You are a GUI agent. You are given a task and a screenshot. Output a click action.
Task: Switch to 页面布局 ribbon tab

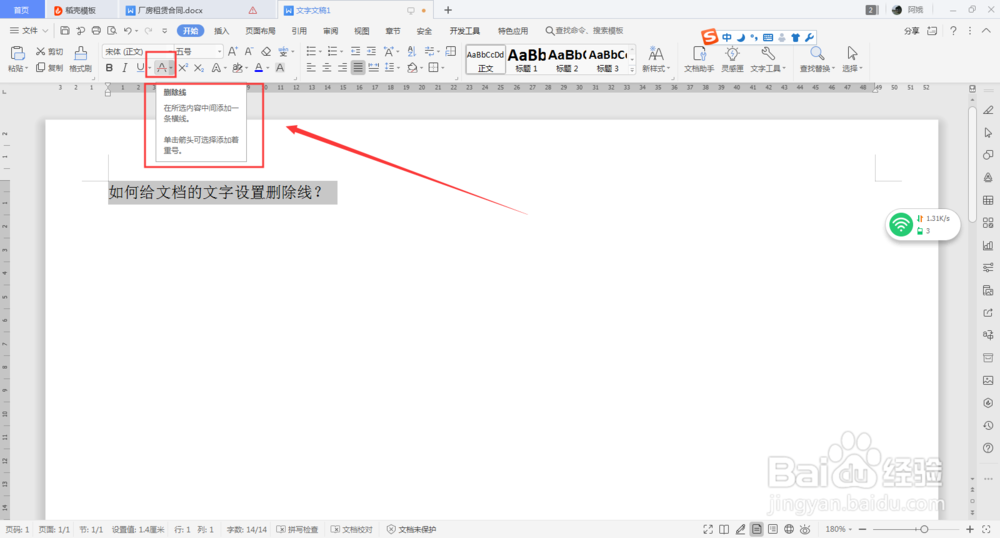[x=260, y=31]
